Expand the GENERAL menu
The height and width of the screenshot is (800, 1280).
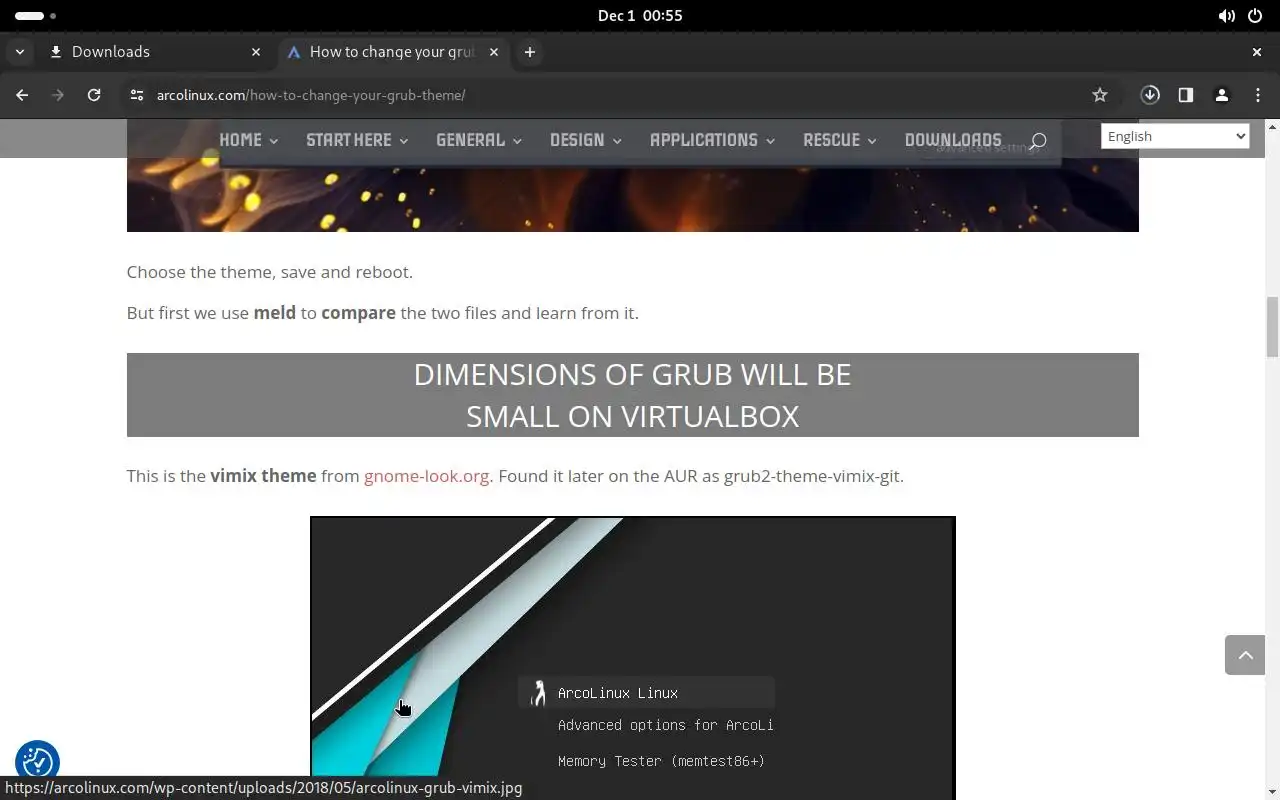(479, 140)
